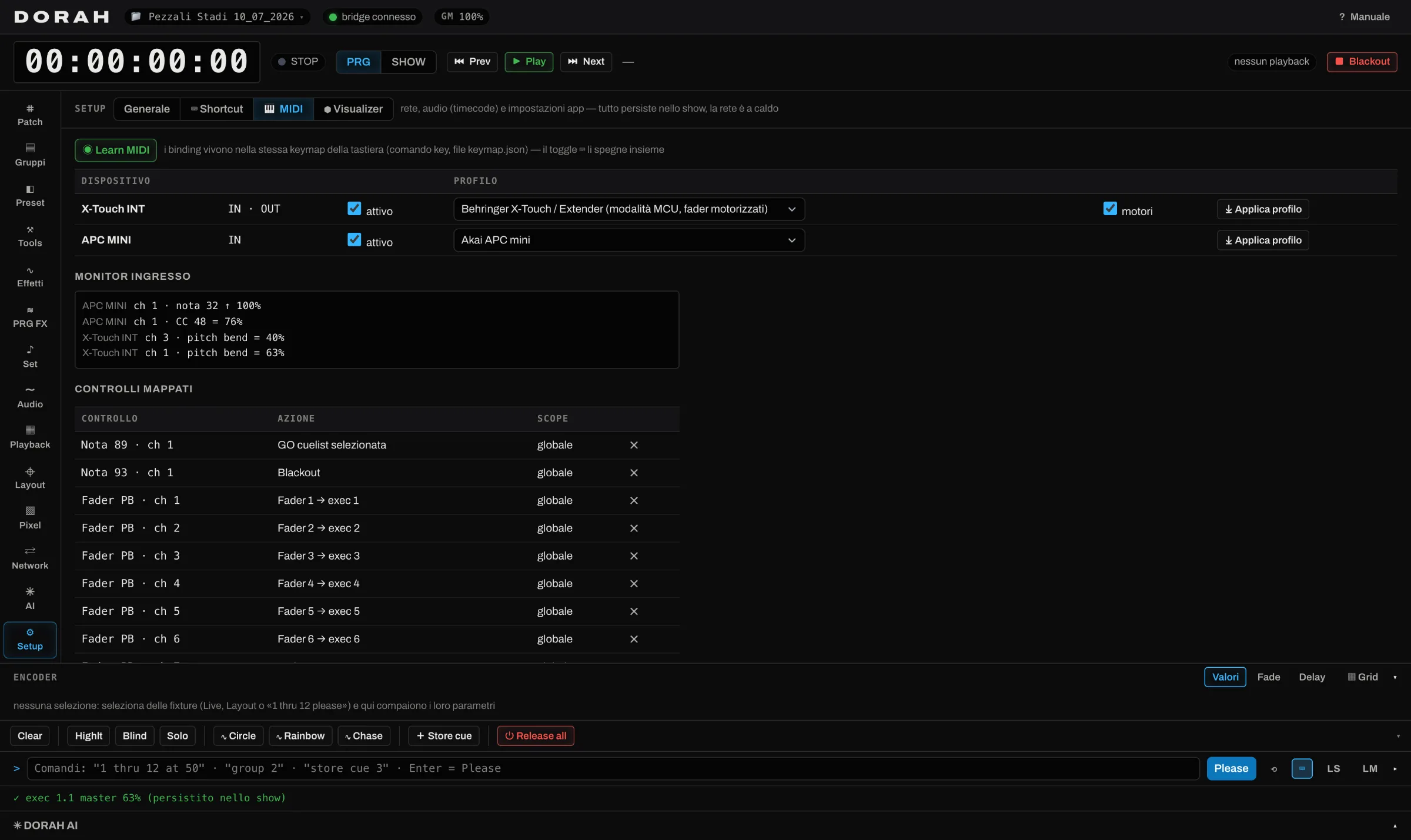Delete the Fader PB ch 5 mapping

point(634,611)
